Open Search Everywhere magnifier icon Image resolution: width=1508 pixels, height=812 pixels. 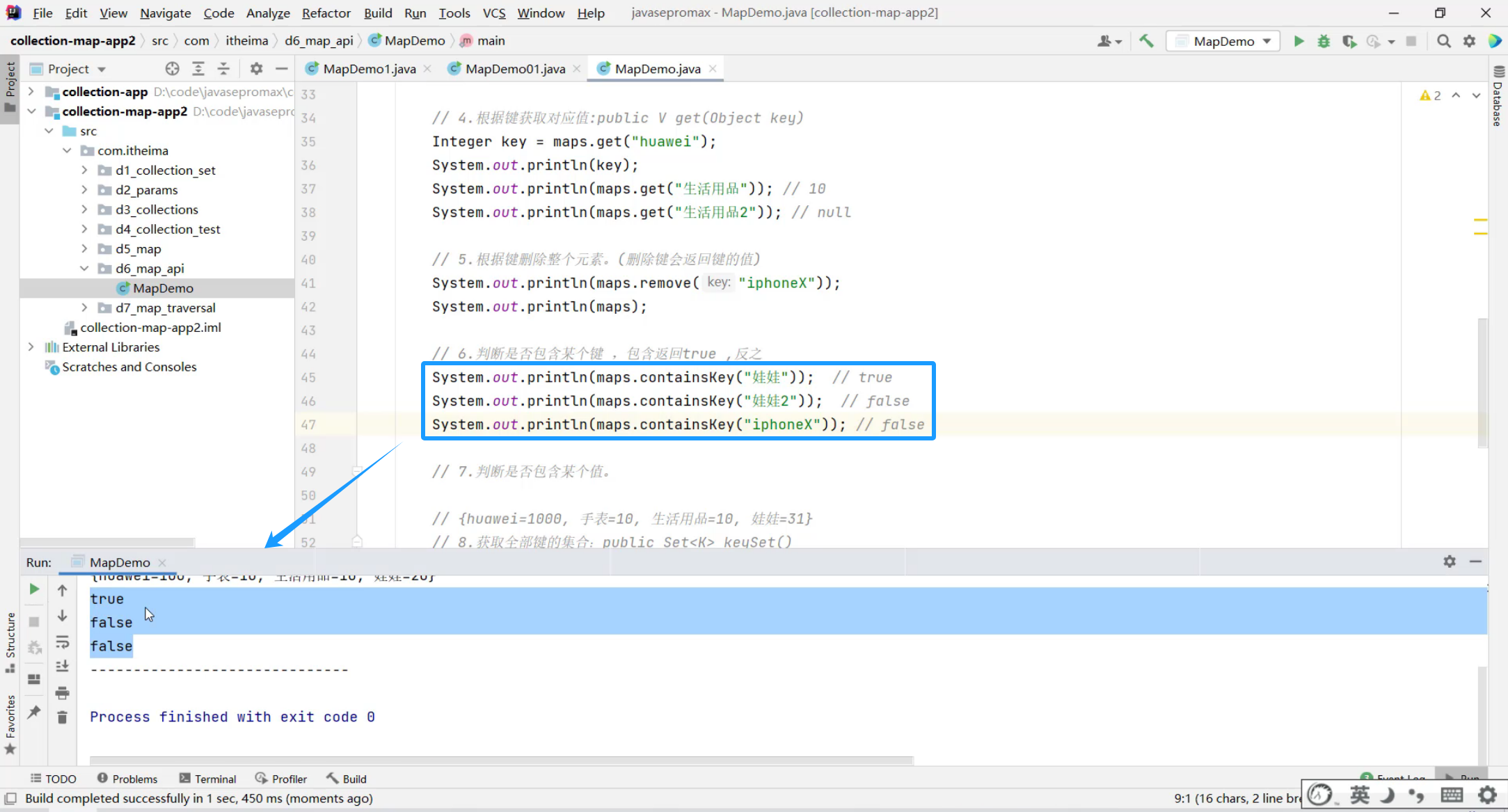tap(1444, 41)
